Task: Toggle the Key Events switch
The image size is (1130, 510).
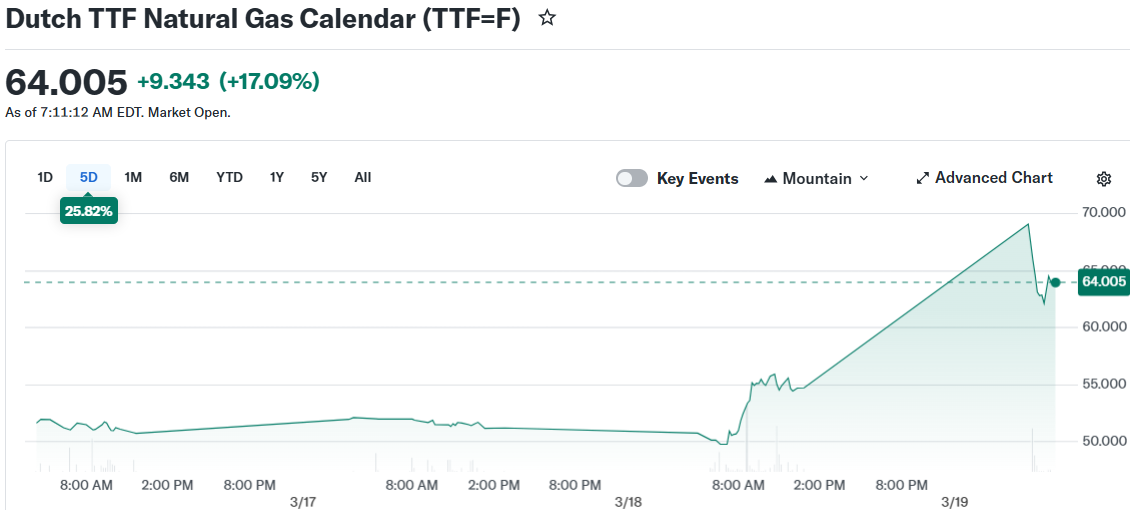Action: tap(631, 178)
